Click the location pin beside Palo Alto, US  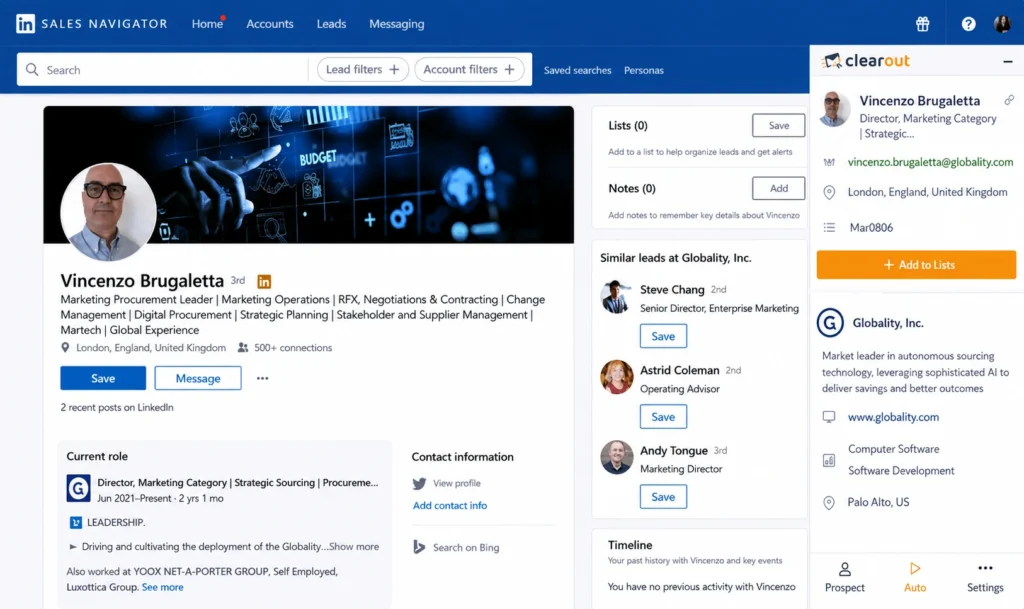829,503
